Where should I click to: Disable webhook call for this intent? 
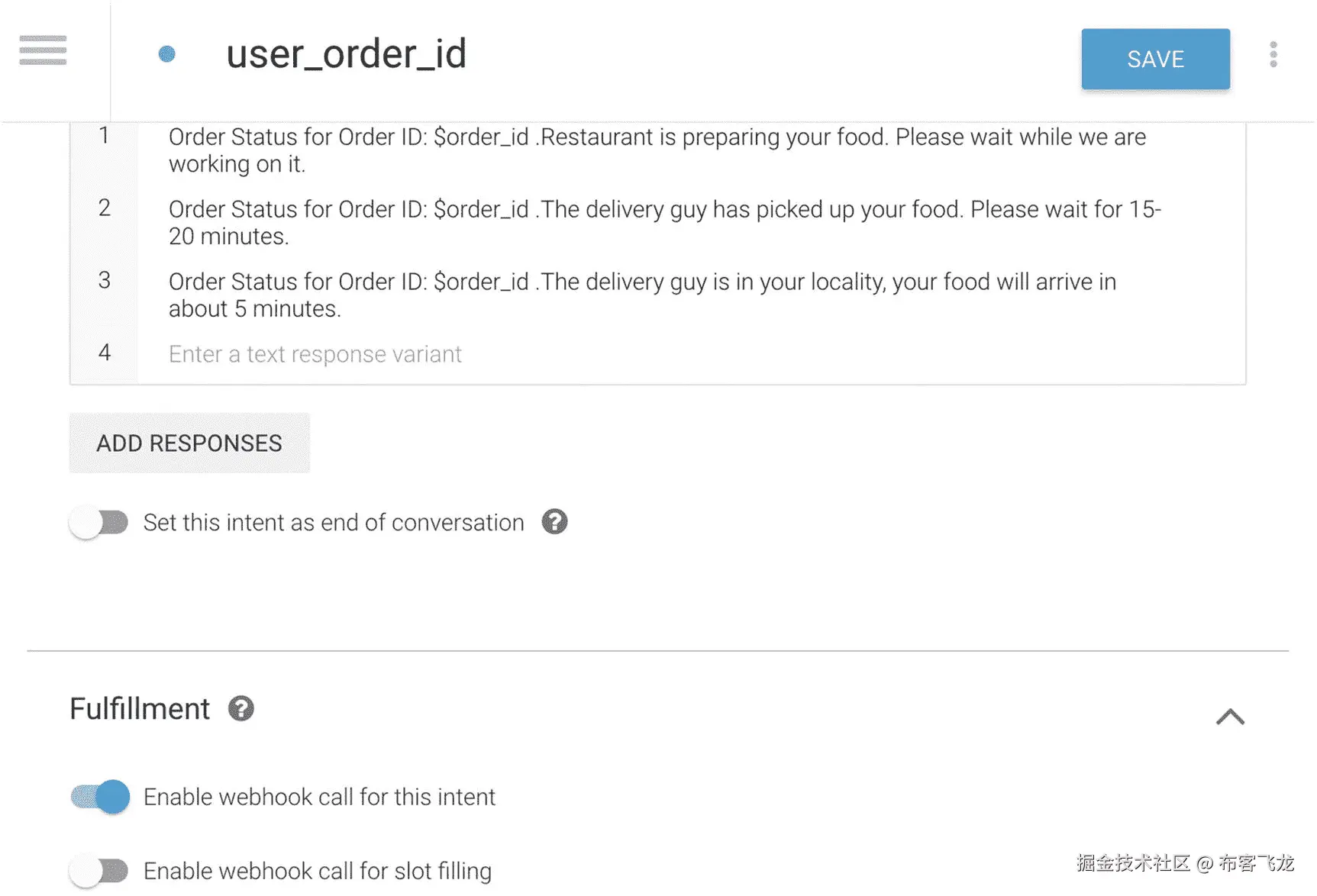tap(101, 797)
